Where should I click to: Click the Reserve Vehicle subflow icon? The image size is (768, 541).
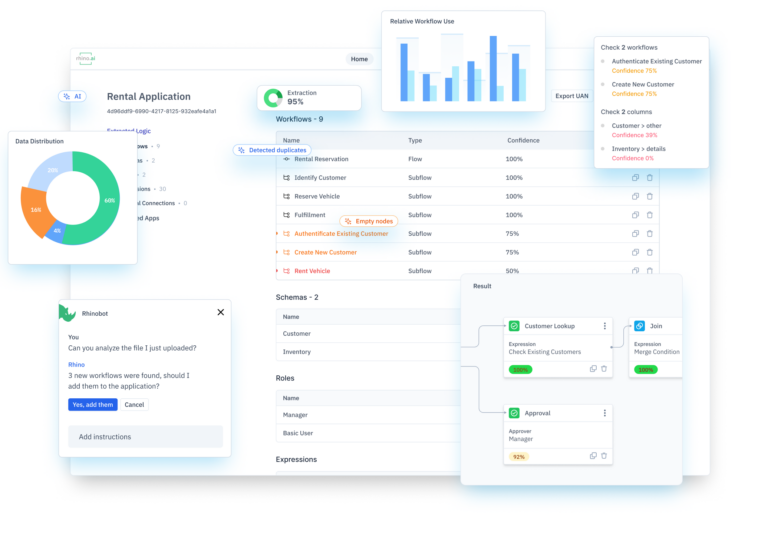[287, 196]
